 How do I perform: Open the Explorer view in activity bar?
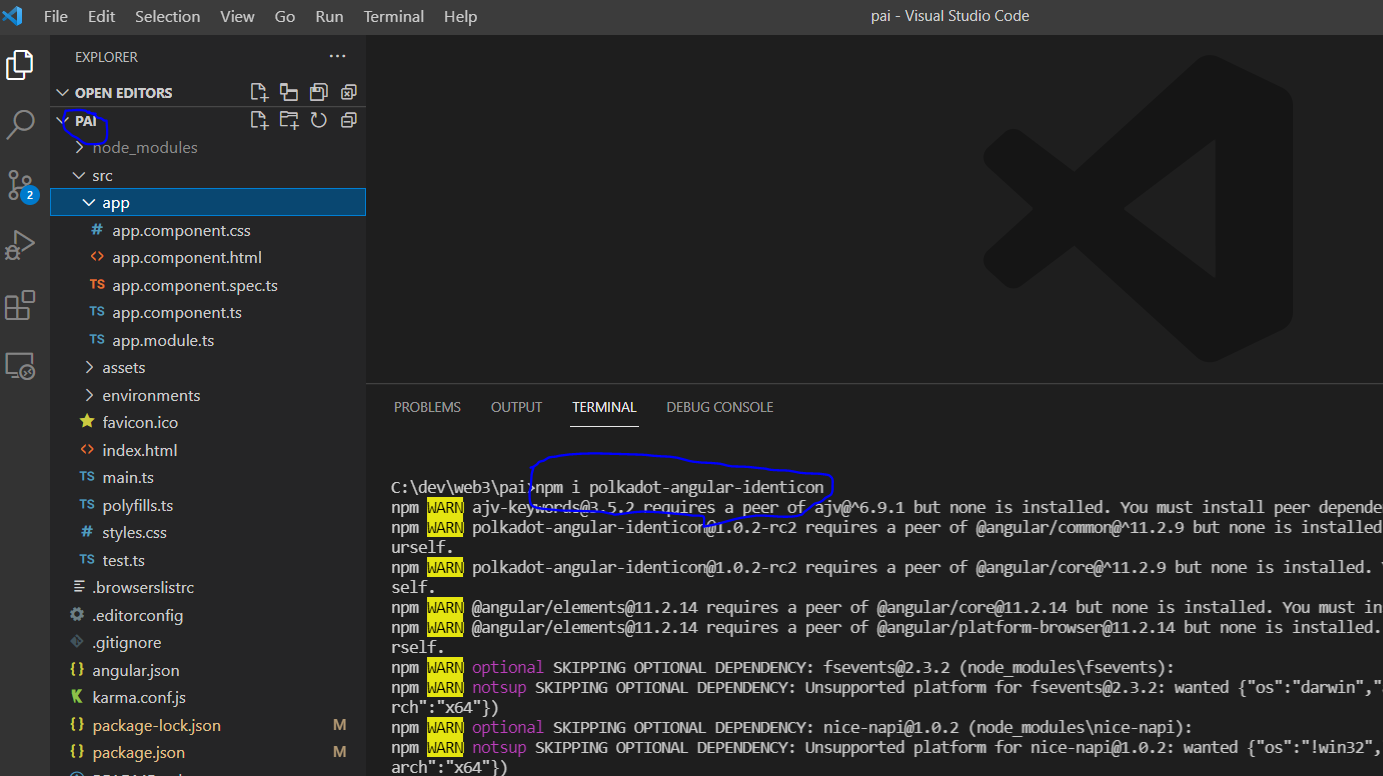coord(20,66)
